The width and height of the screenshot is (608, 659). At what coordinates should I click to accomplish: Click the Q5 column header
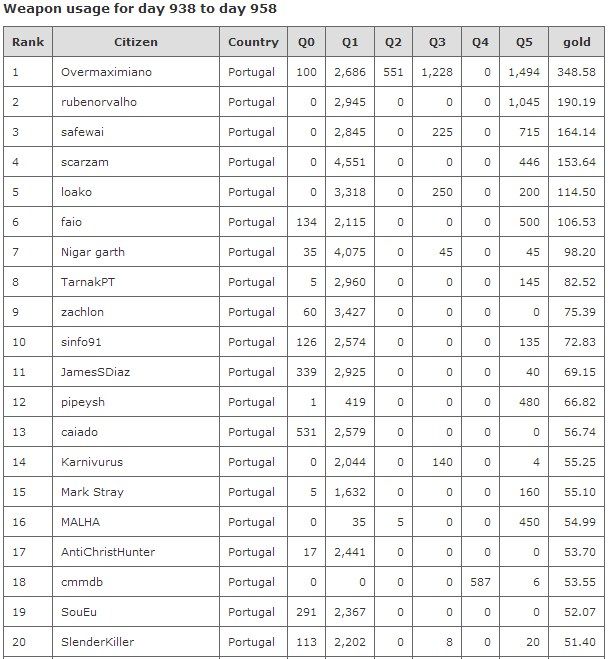[x=524, y=42]
